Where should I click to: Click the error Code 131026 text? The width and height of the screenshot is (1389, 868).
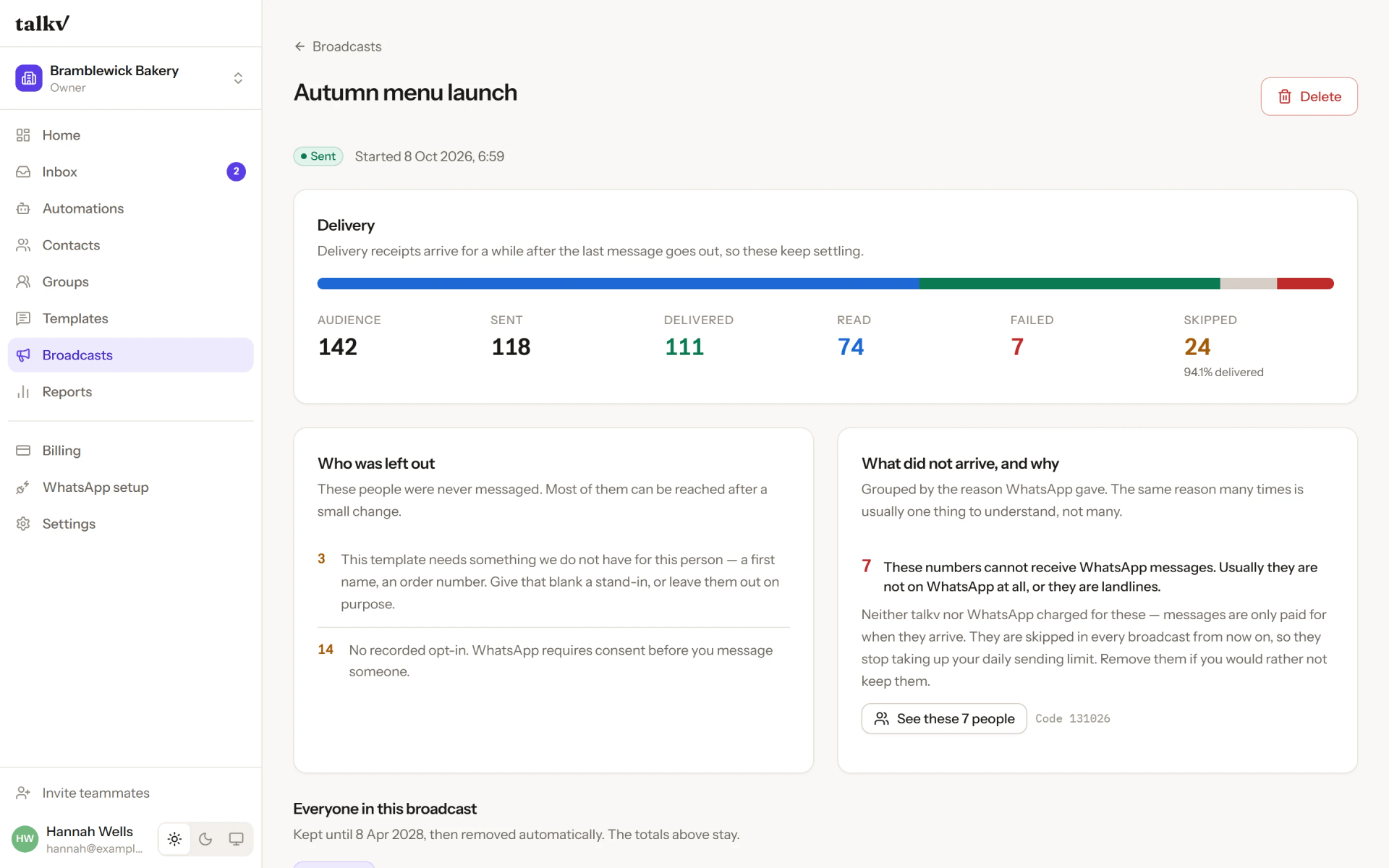point(1072,718)
